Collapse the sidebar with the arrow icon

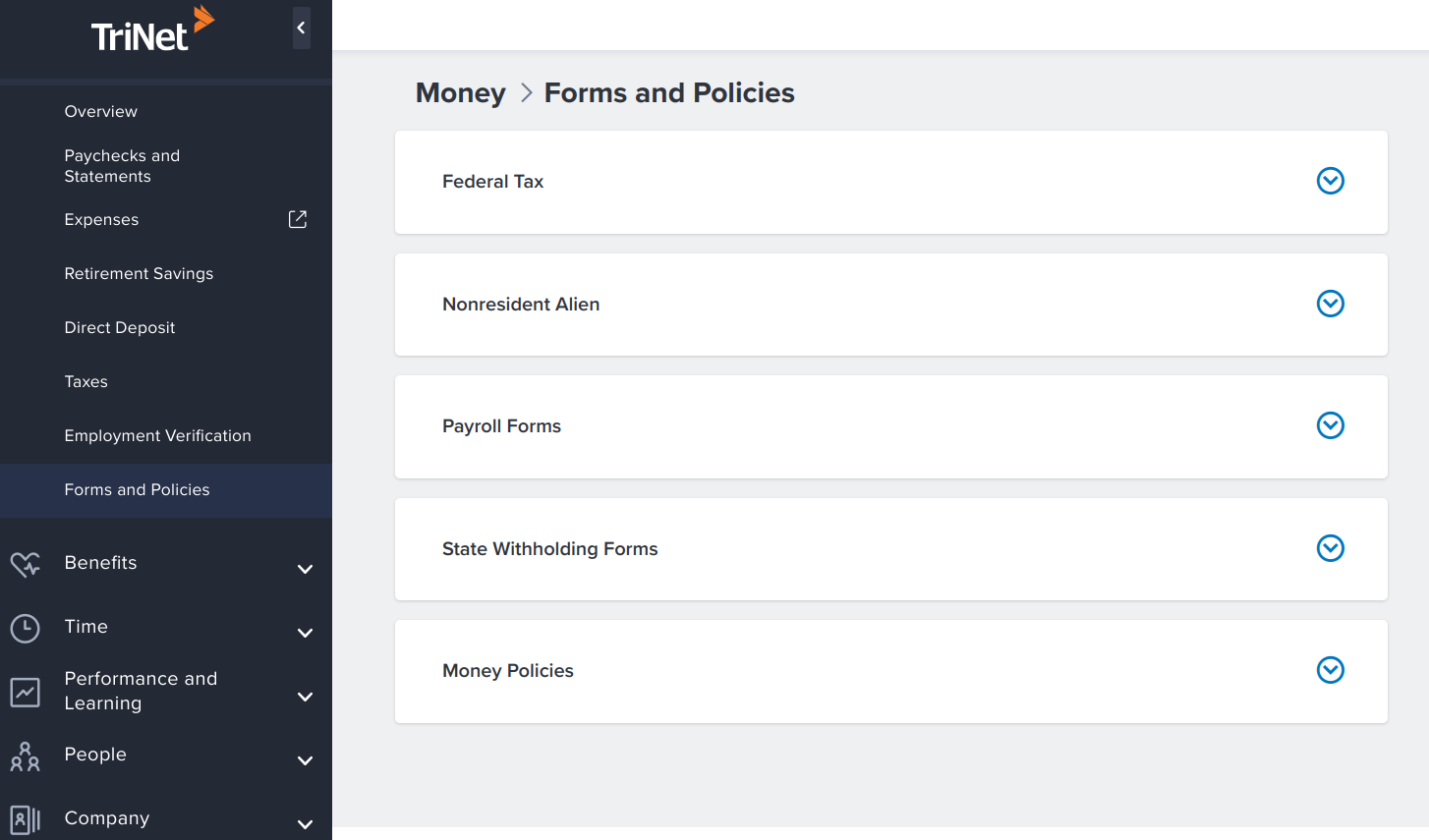point(301,28)
